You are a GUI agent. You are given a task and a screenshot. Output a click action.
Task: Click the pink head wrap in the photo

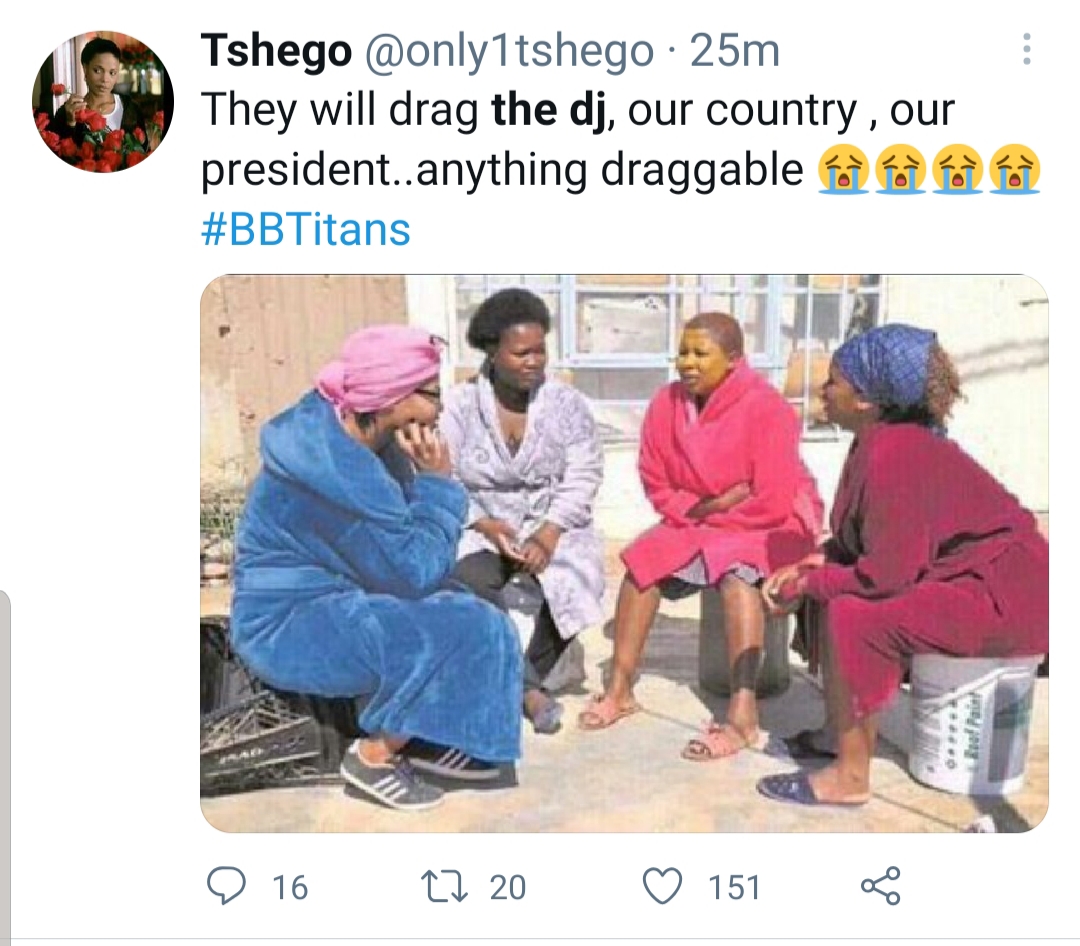(x=378, y=366)
